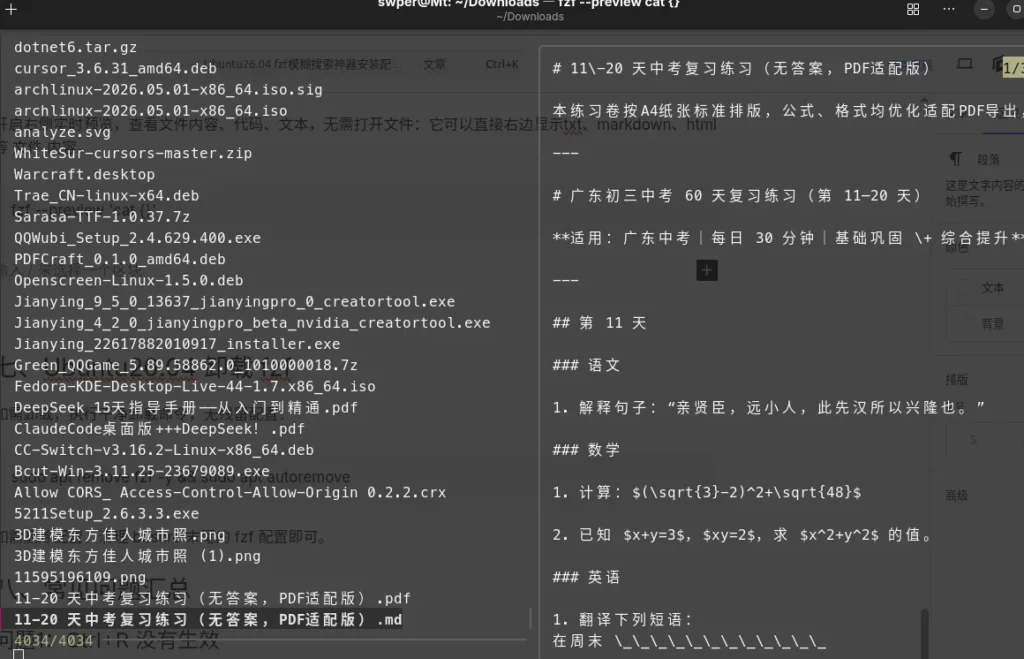The image size is (1024, 659).
Task: Select 3D建模东方佳人城市照 (1).png file
Action: tap(137, 556)
